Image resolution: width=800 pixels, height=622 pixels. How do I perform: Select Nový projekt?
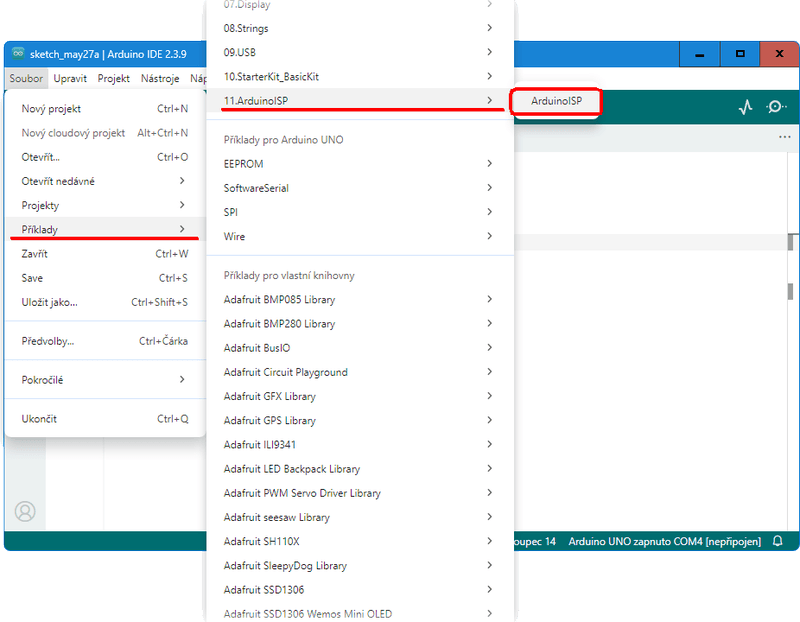[x=105, y=109]
